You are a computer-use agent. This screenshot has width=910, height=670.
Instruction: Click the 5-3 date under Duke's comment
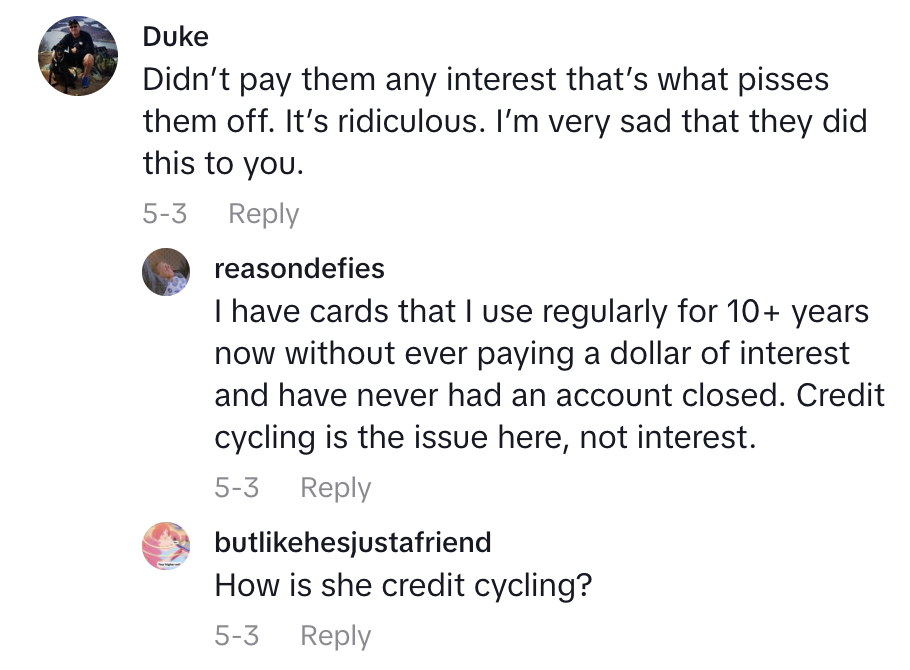(164, 214)
